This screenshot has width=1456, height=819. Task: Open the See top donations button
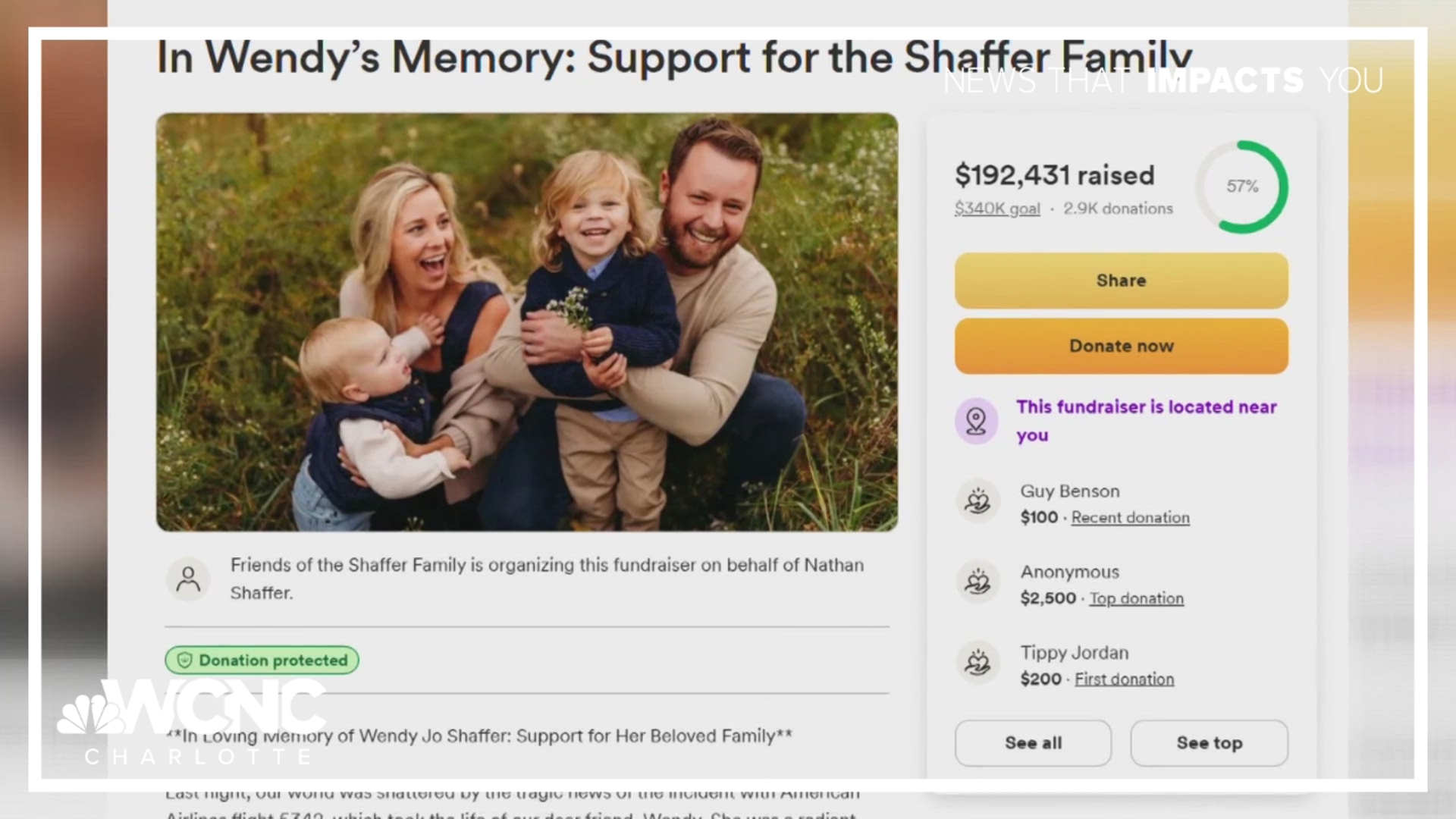click(x=1209, y=743)
